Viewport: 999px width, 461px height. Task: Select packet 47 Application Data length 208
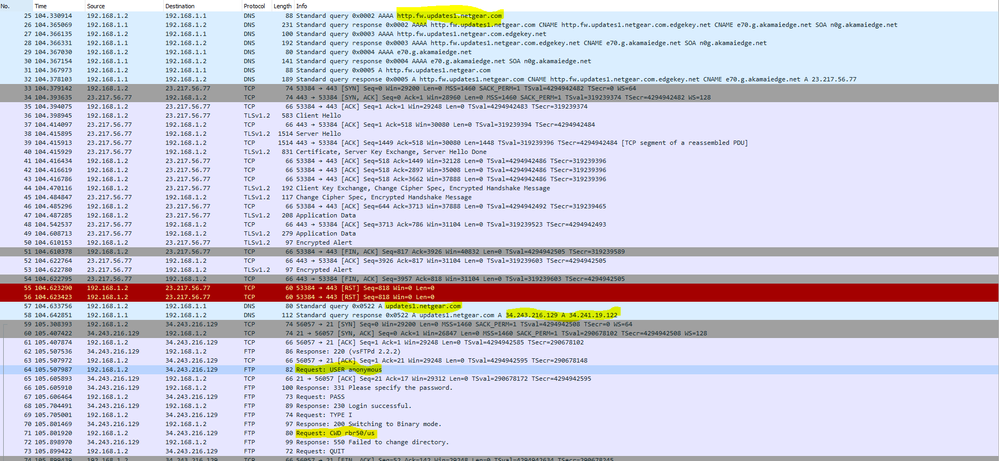pos(500,215)
